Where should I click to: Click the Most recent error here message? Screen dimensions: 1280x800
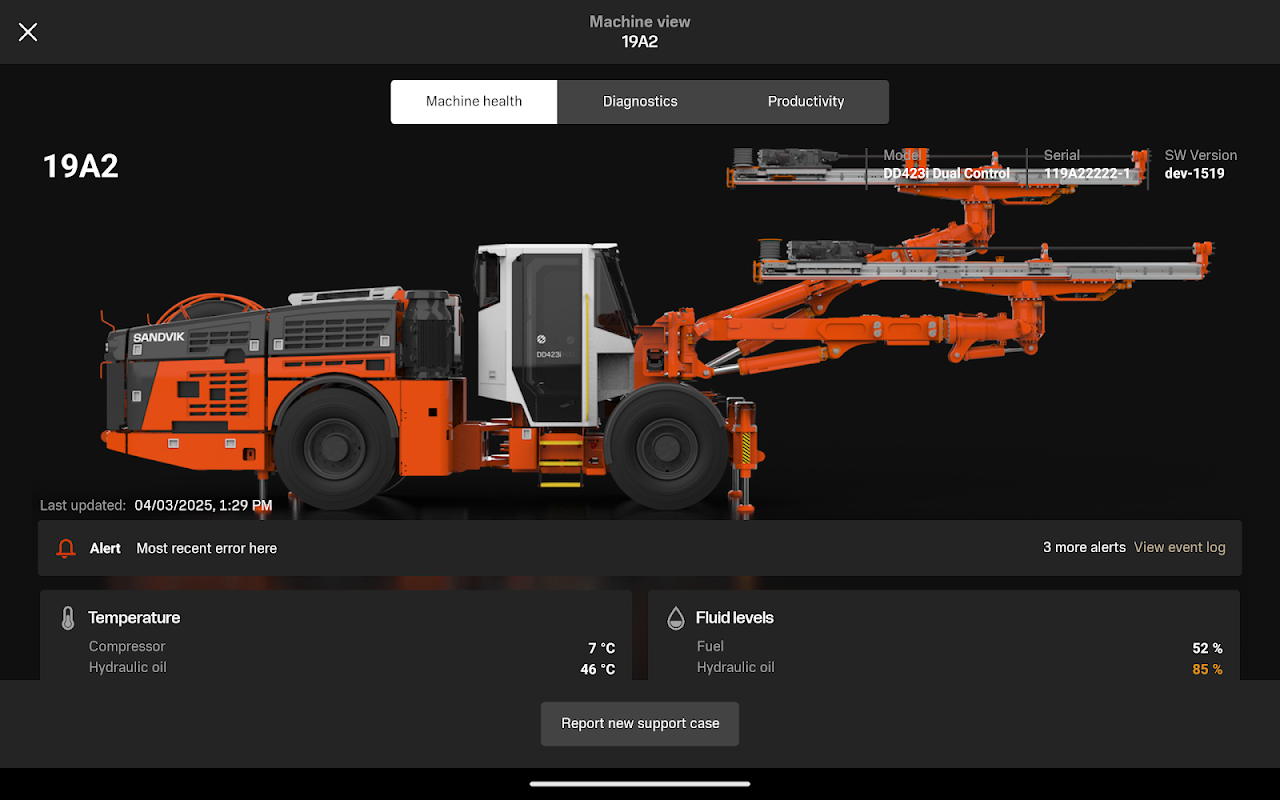(x=207, y=548)
